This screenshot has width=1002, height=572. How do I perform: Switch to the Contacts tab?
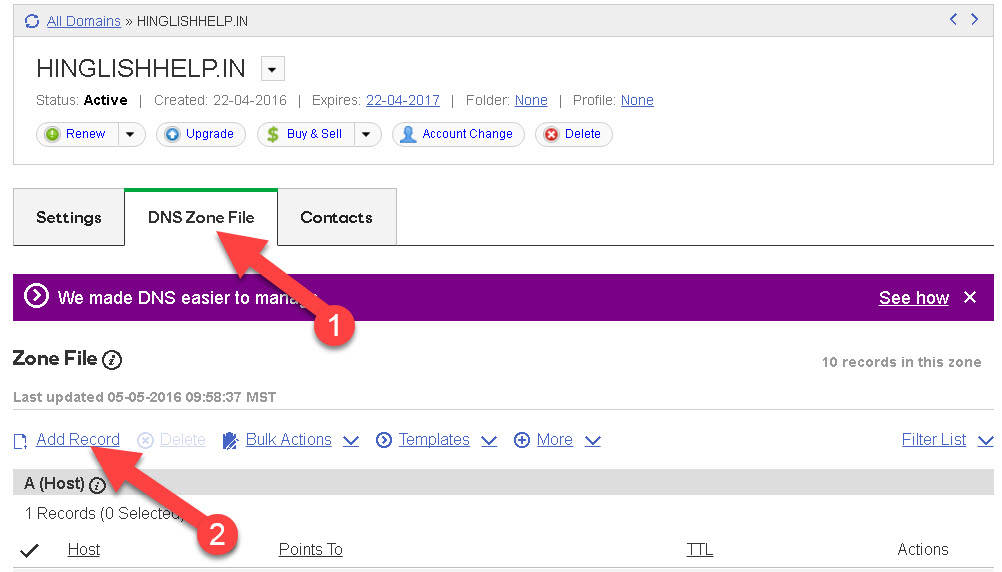pos(336,217)
